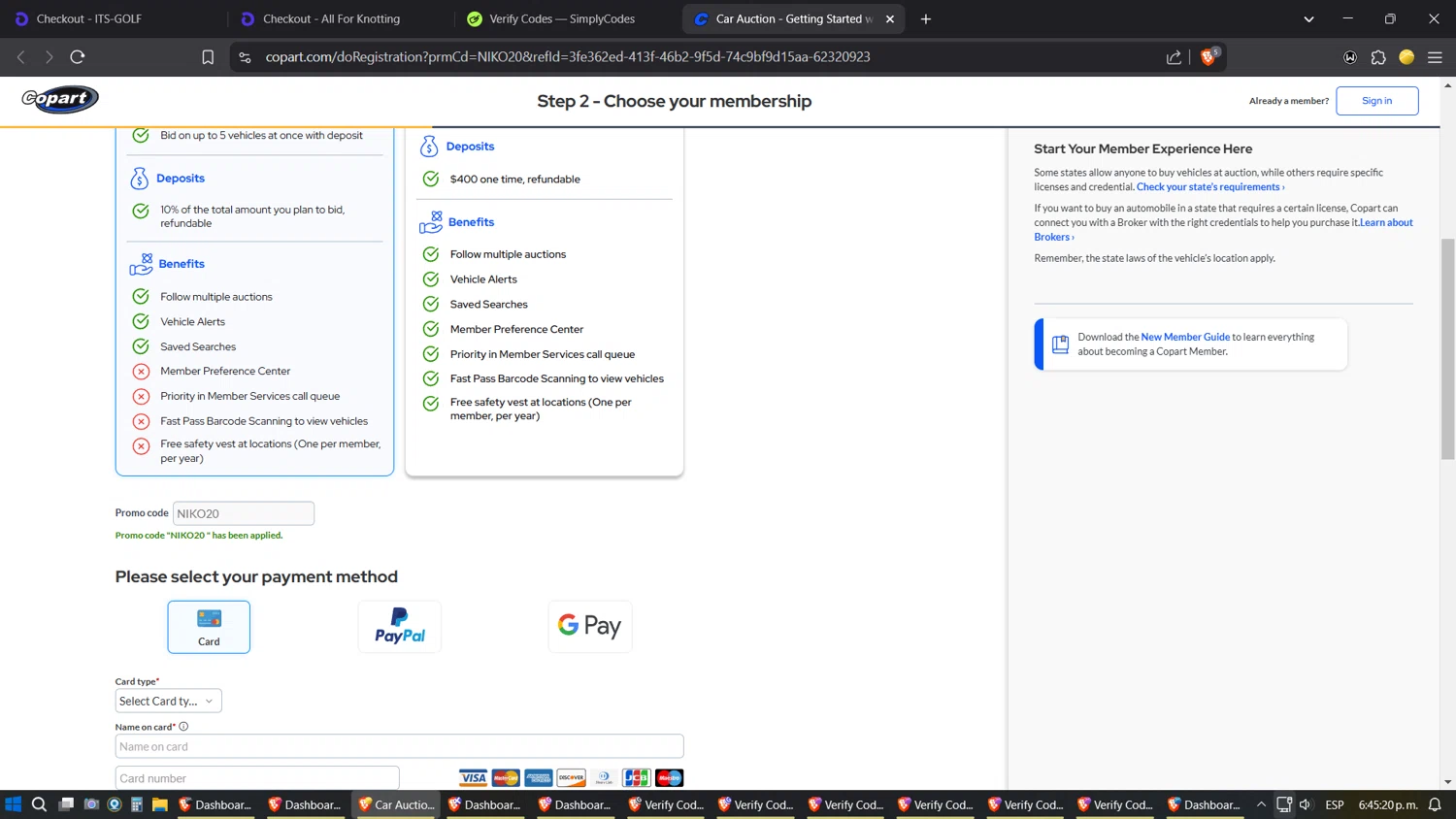Switch to Checkout - ITS-GOLF tab

click(x=89, y=18)
